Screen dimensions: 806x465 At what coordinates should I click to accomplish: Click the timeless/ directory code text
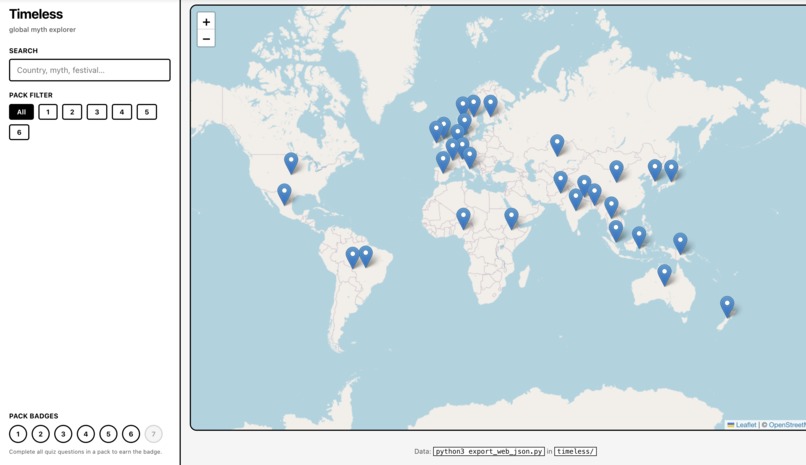tap(575, 452)
